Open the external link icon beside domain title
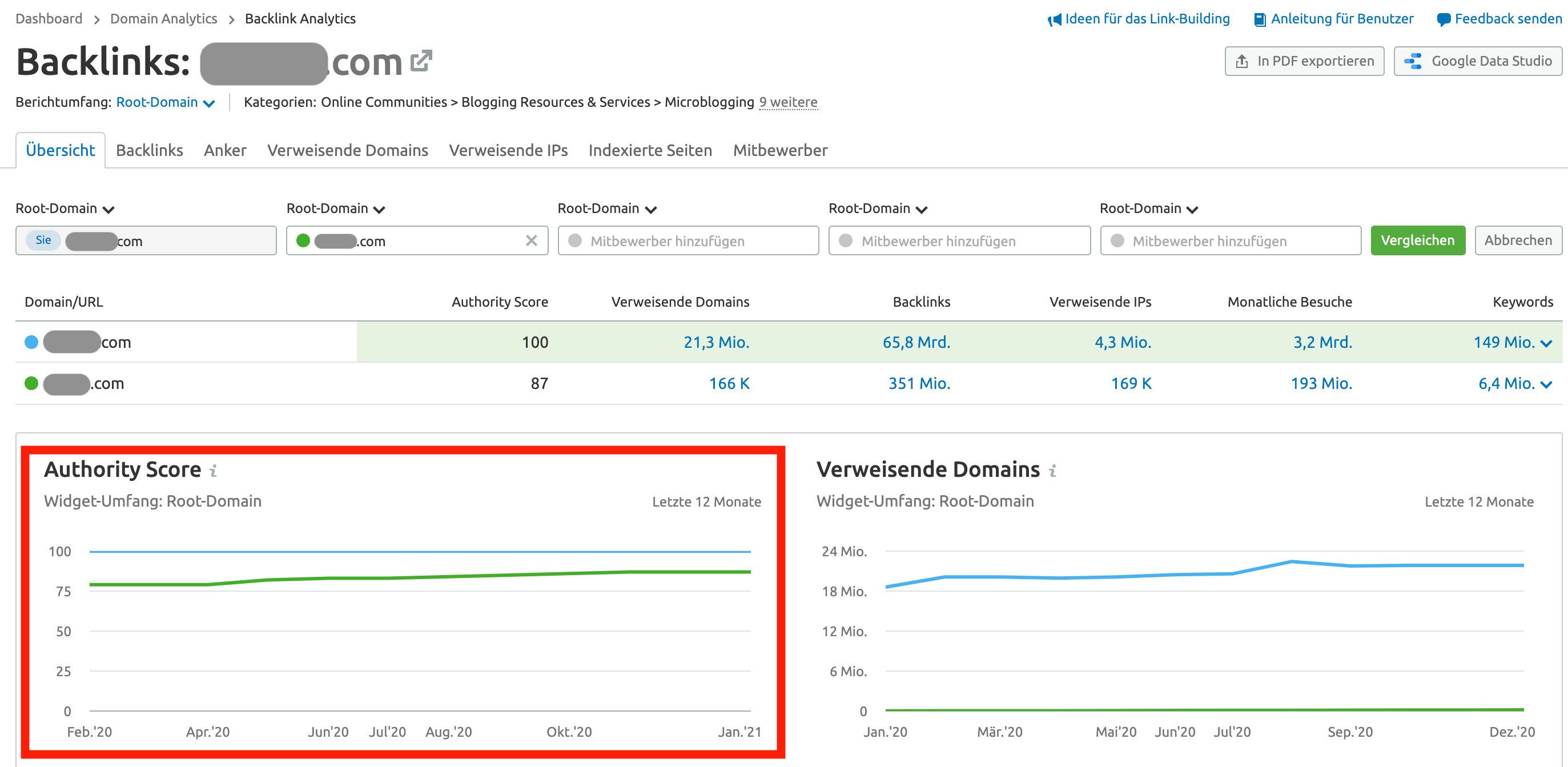The width and height of the screenshot is (1568, 767). 421,61
